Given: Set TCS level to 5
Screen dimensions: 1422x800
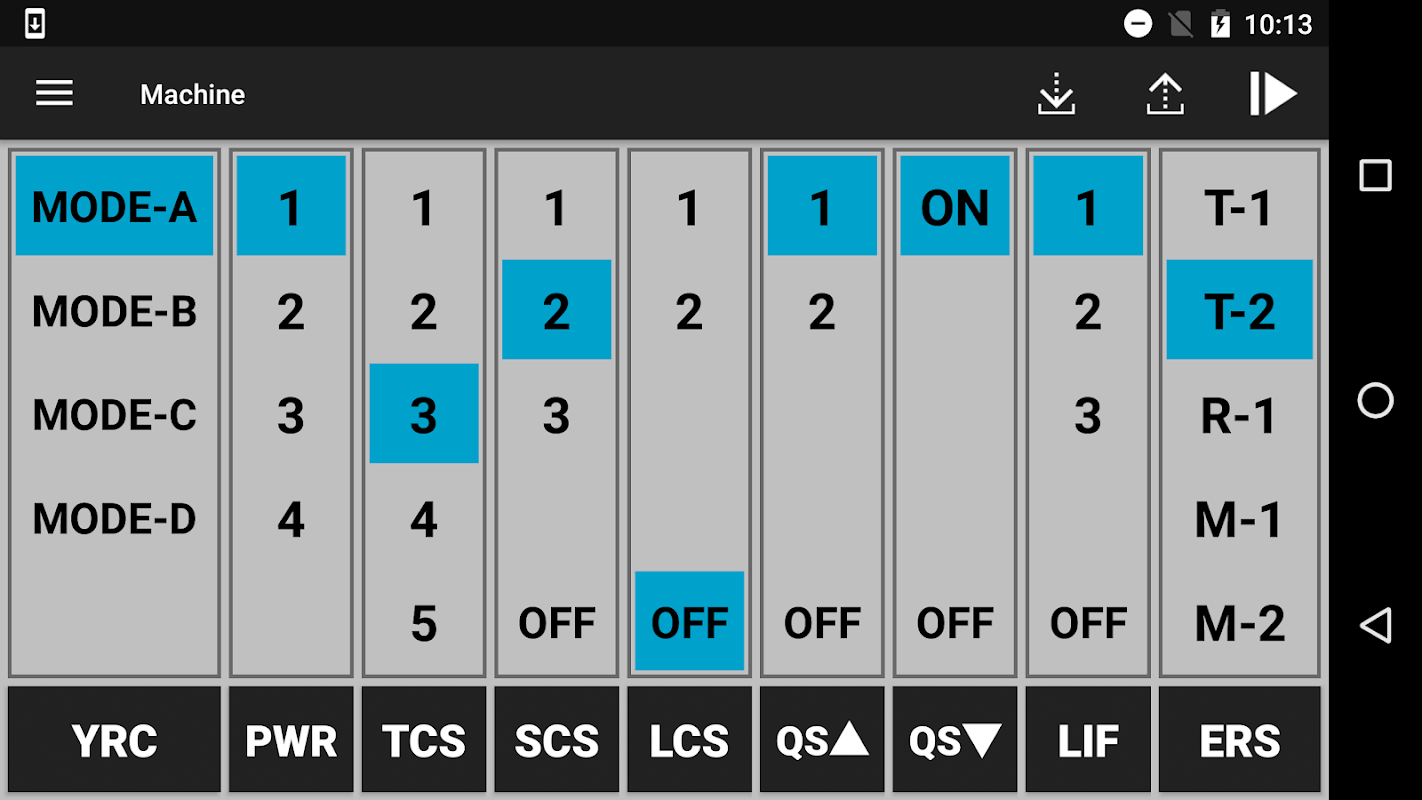Looking at the screenshot, I should pyautogui.click(x=424, y=622).
